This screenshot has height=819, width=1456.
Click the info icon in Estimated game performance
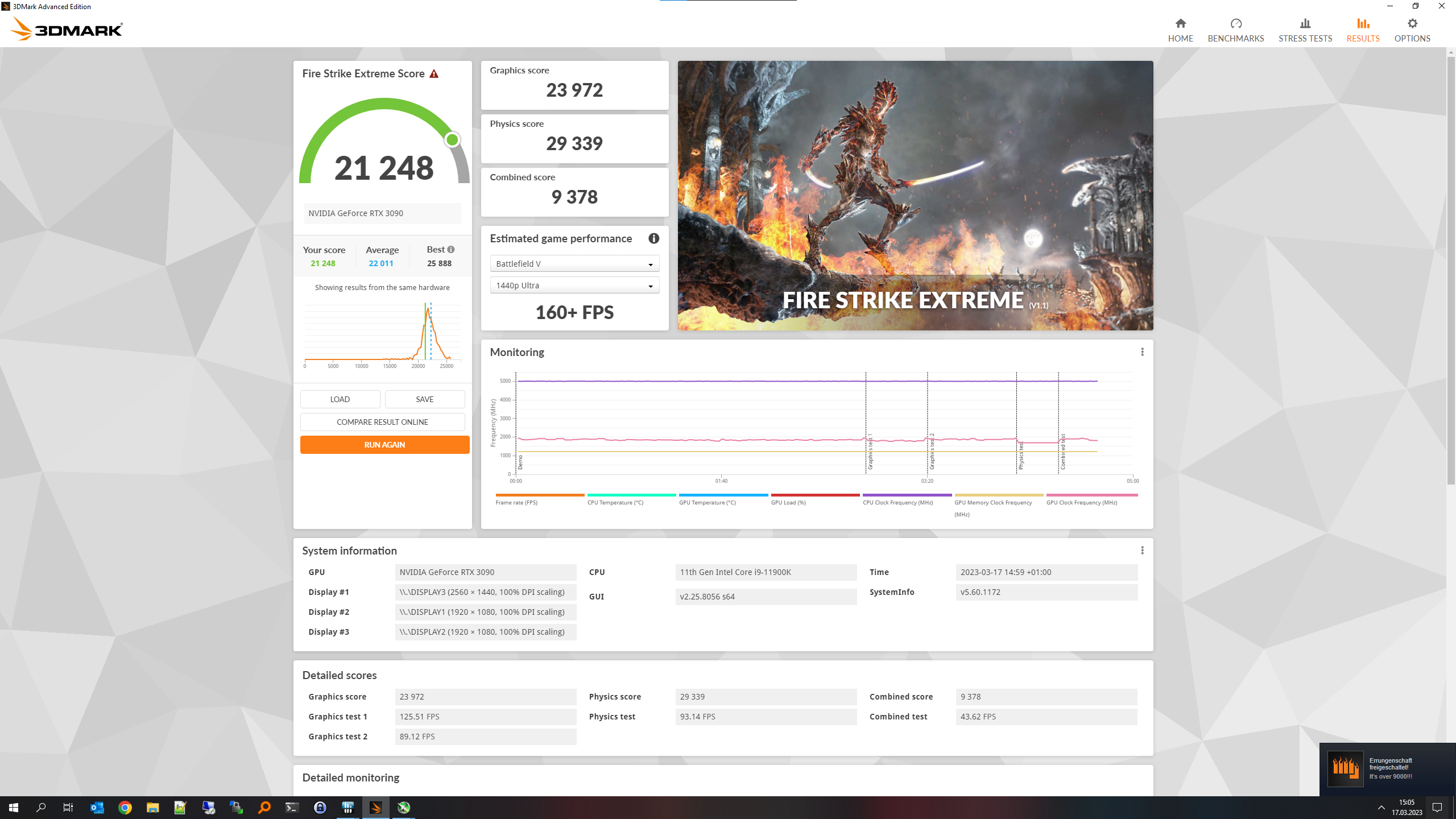click(653, 238)
